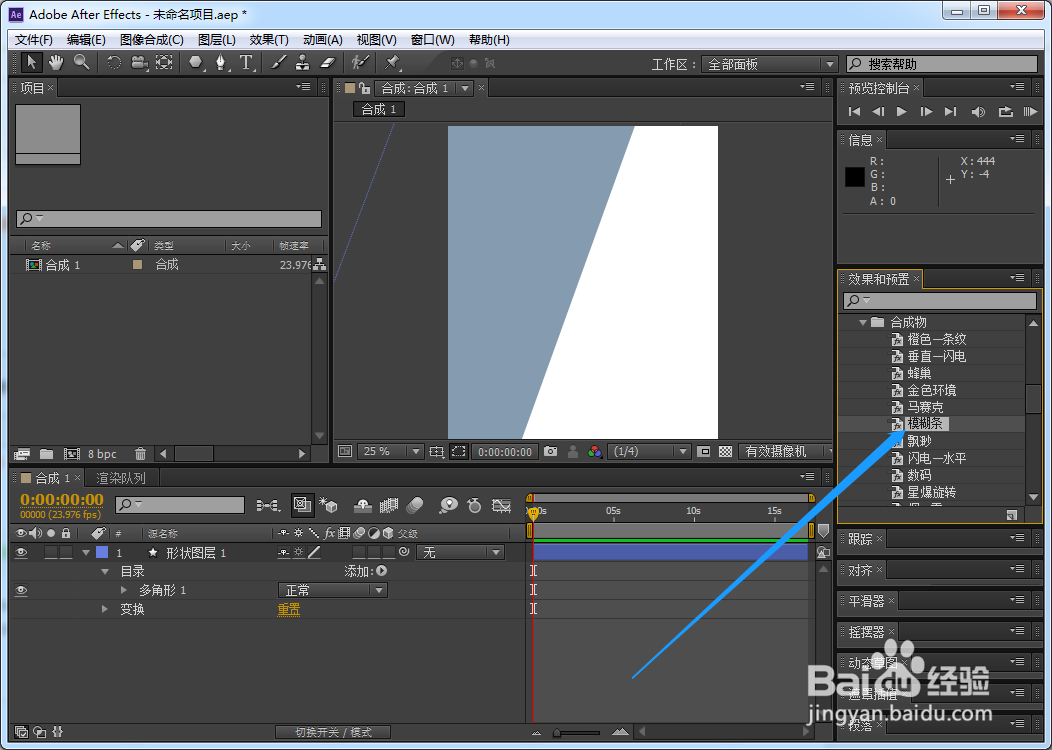Open the graph editor in timeline
Screen dimensions: 1052x750
pos(501,505)
